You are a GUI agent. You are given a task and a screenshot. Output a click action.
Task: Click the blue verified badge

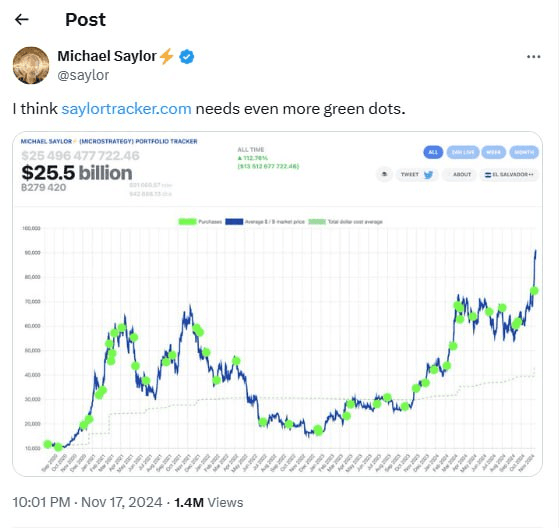(x=186, y=57)
